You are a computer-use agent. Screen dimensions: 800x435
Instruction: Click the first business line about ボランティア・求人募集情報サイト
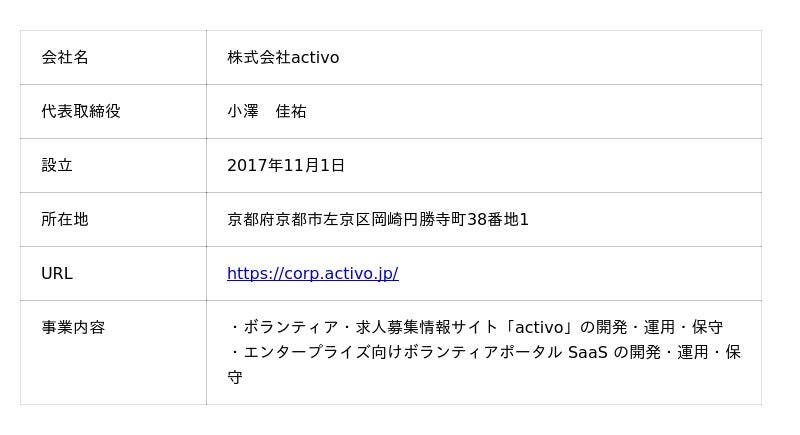click(x=476, y=327)
